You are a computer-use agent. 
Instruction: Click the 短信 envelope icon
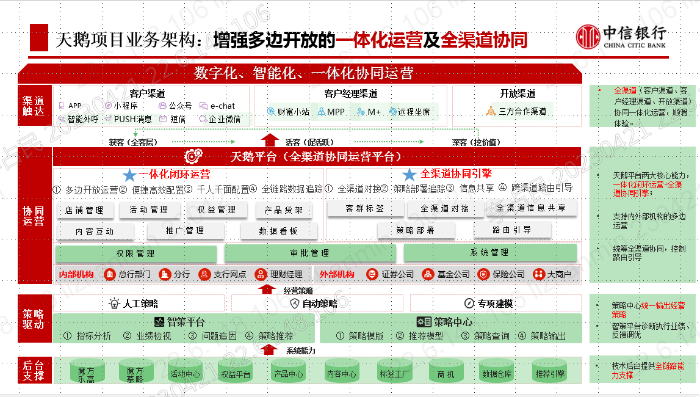(163, 119)
